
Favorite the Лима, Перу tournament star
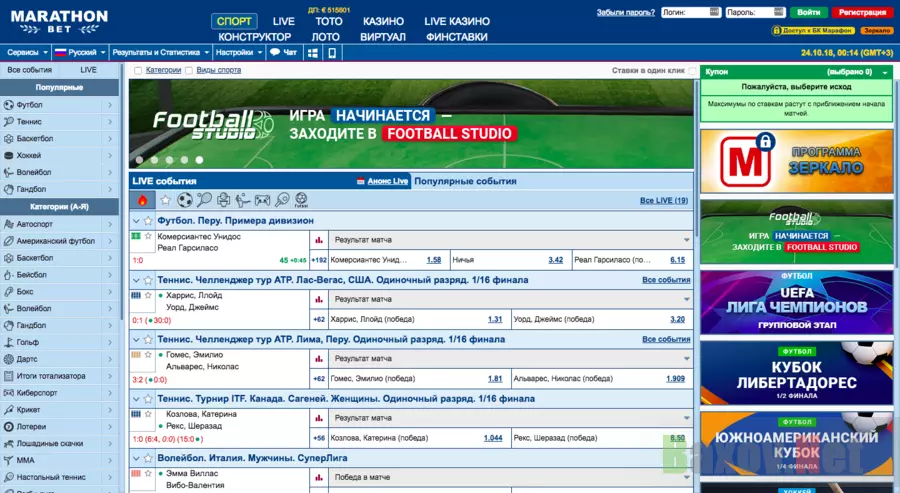pyautogui.click(x=148, y=340)
